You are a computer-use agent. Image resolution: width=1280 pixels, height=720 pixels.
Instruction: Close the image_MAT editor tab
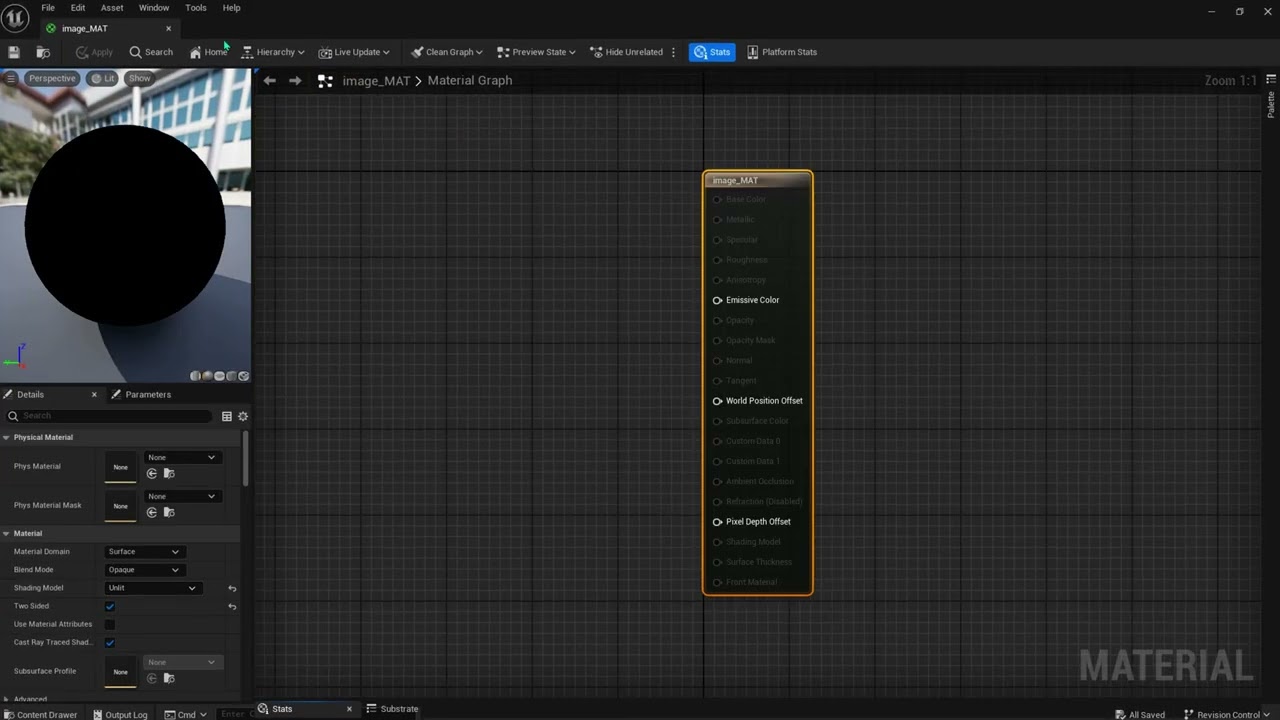[168, 28]
